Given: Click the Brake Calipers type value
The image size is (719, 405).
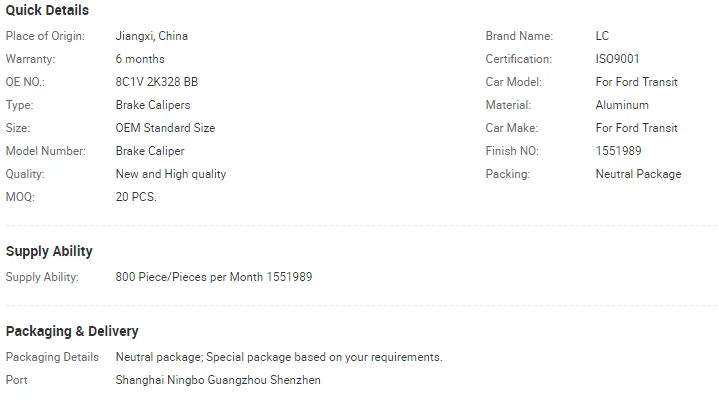Looking at the screenshot, I should click(152, 105).
